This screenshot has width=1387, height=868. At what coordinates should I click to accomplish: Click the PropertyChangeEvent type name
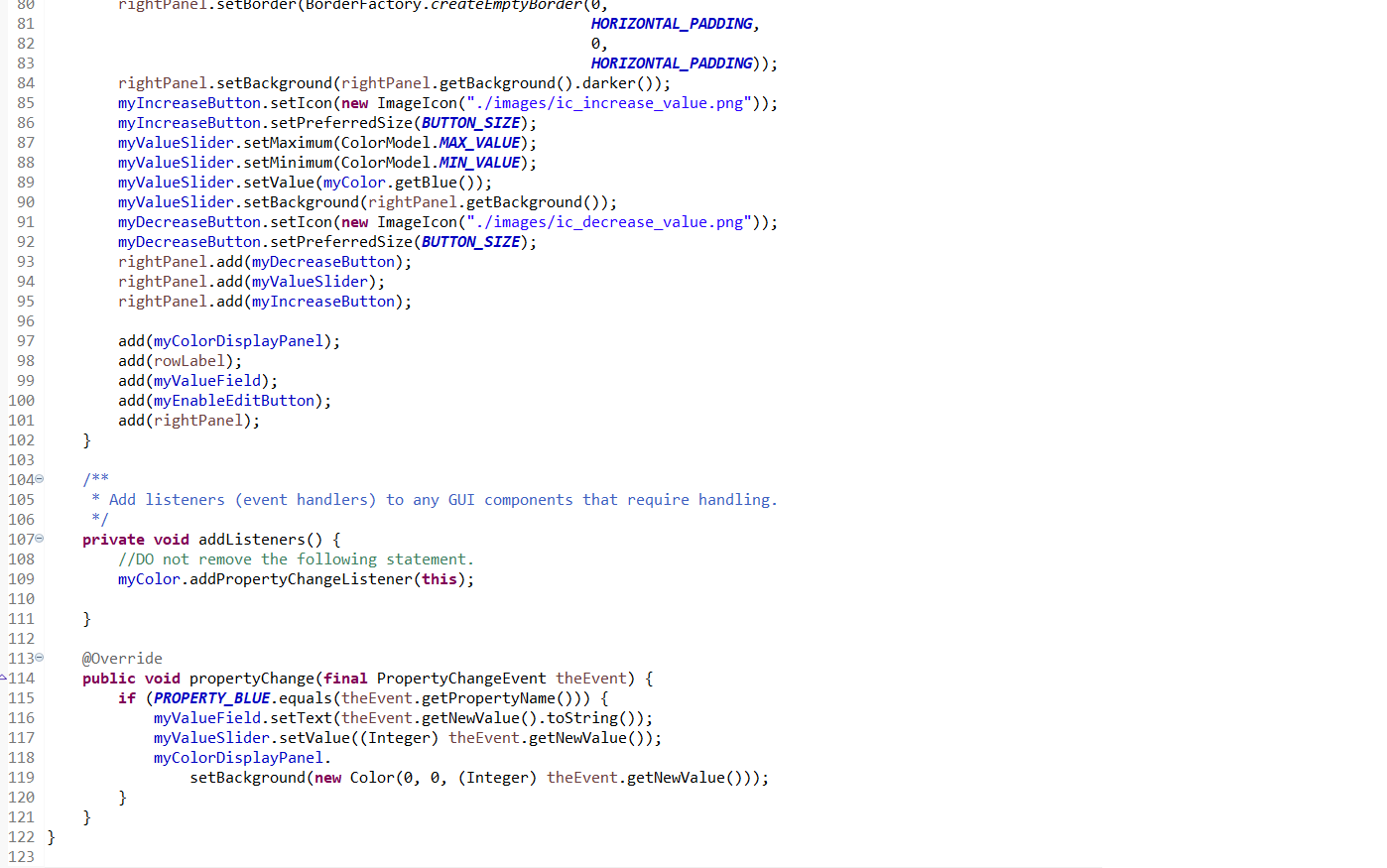pyautogui.click(x=461, y=679)
